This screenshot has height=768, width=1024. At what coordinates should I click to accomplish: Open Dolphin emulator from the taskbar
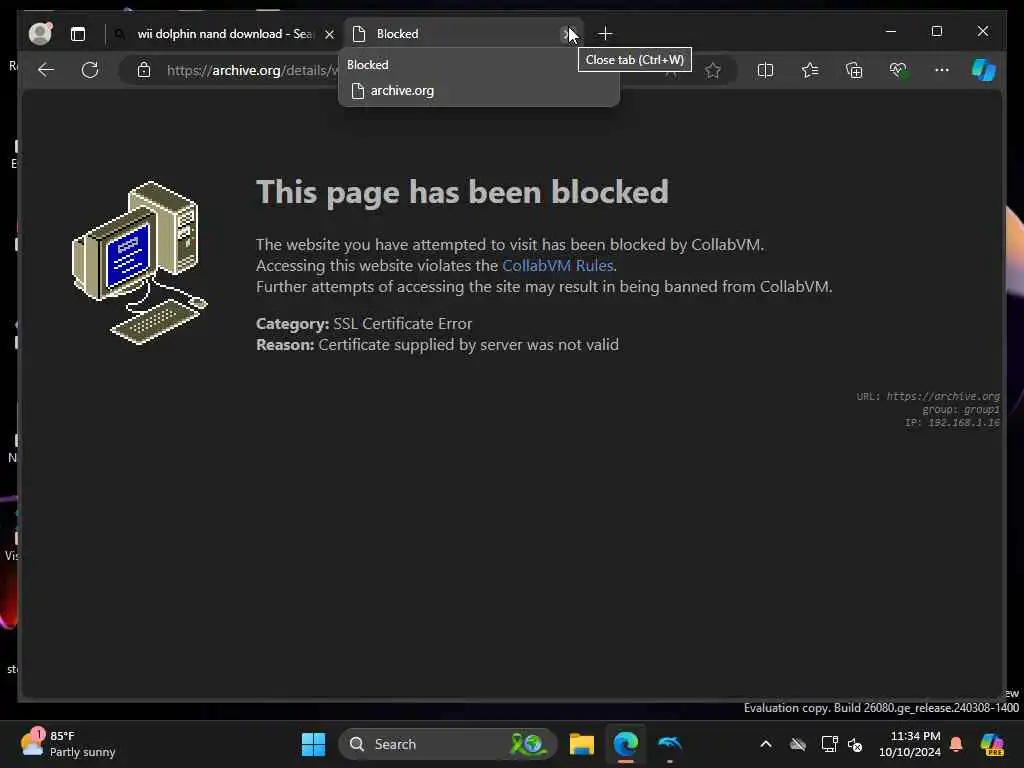(670, 744)
